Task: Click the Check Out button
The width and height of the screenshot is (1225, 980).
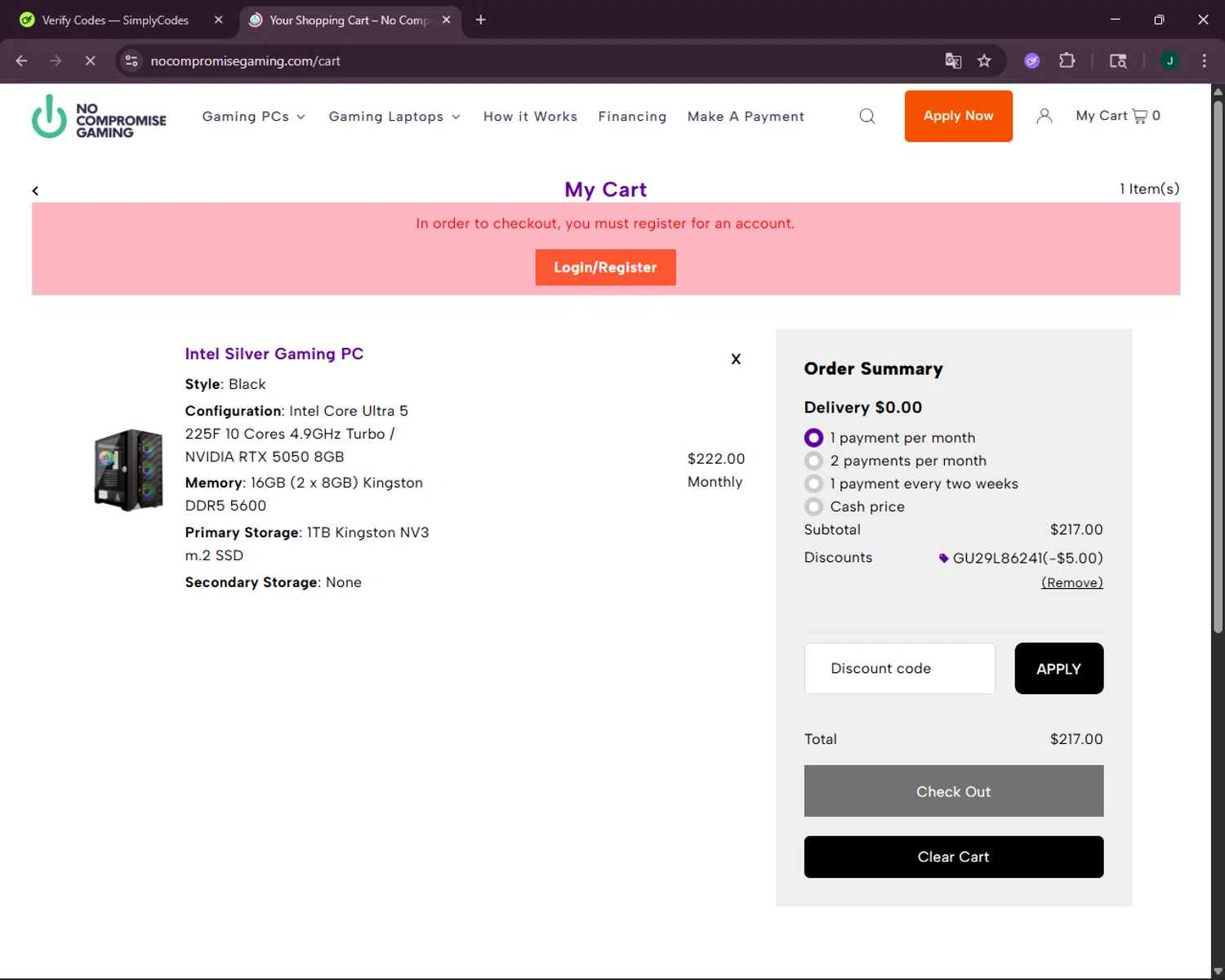Action: [x=953, y=791]
